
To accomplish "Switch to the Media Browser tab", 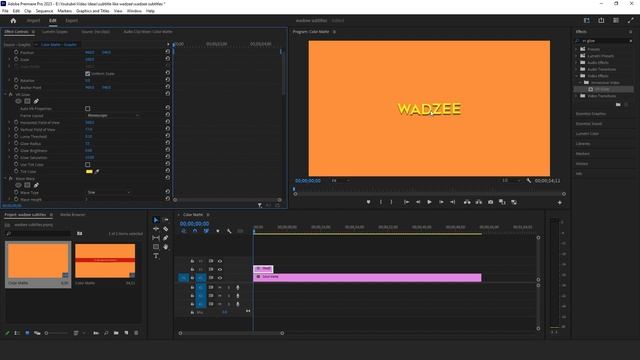I will pos(73,215).
